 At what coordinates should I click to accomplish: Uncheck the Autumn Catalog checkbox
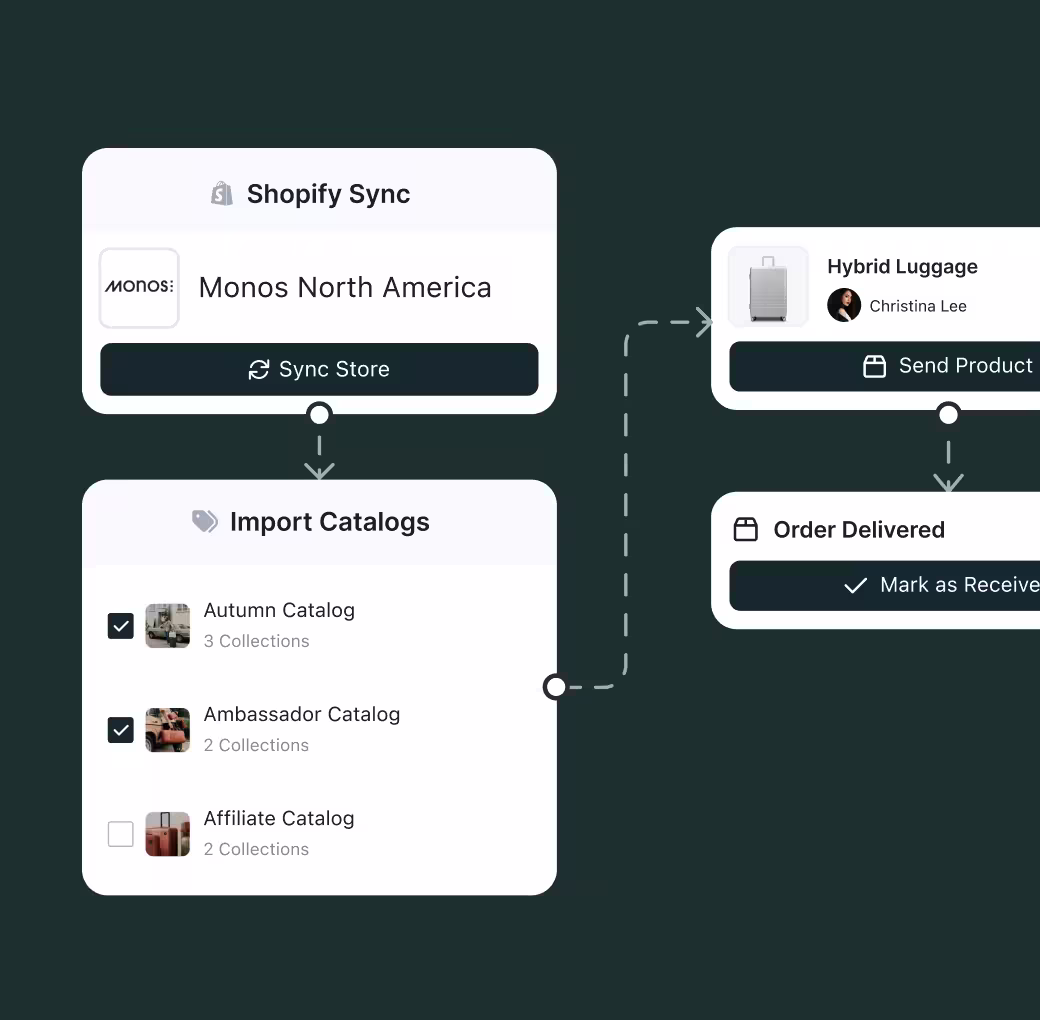121,625
